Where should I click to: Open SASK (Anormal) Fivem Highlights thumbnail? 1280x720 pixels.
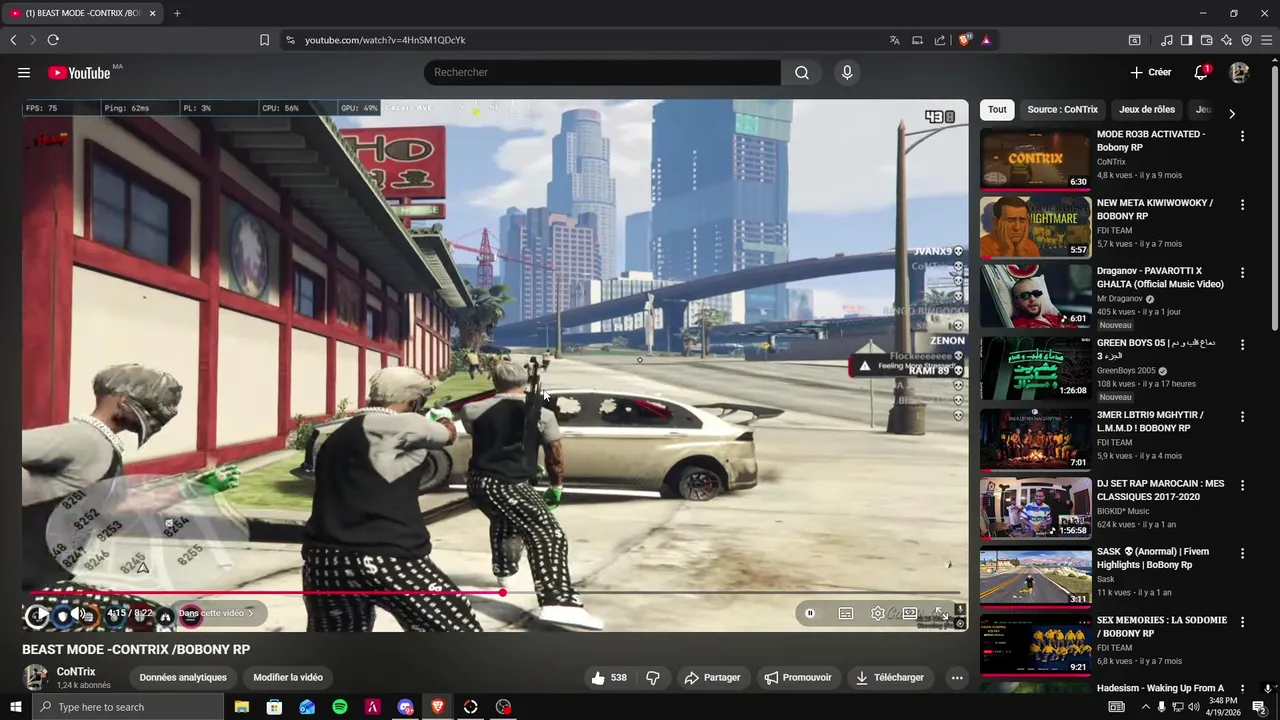click(x=1035, y=577)
